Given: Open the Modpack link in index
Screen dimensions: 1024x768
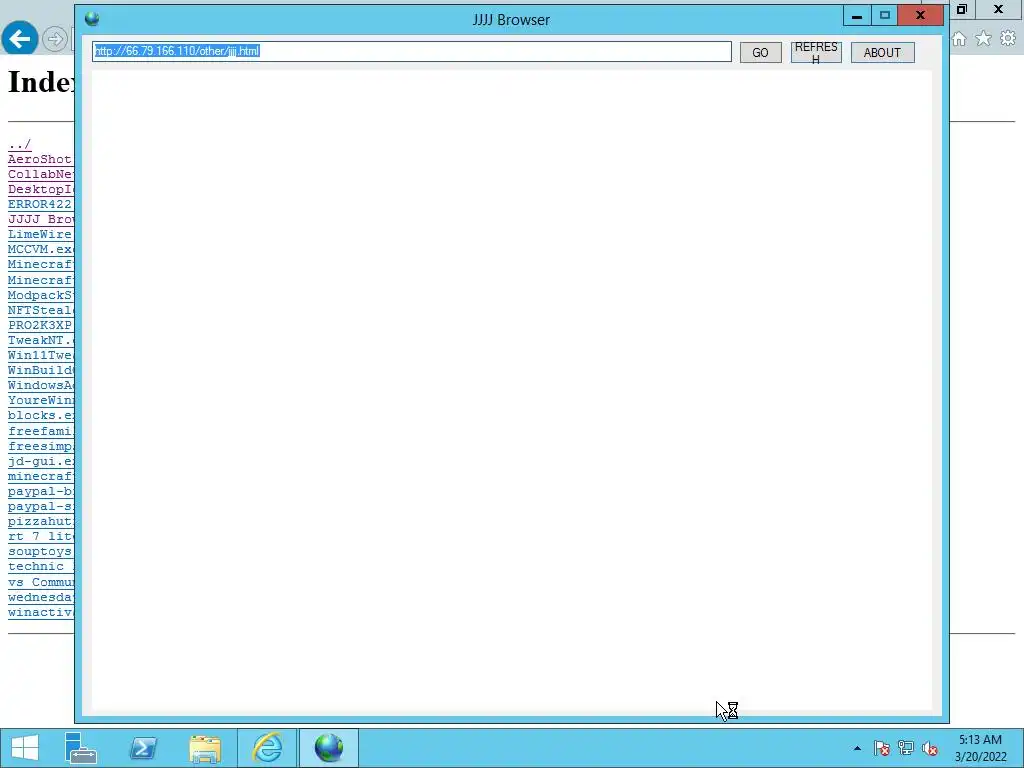Looking at the screenshot, I should tap(40, 295).
